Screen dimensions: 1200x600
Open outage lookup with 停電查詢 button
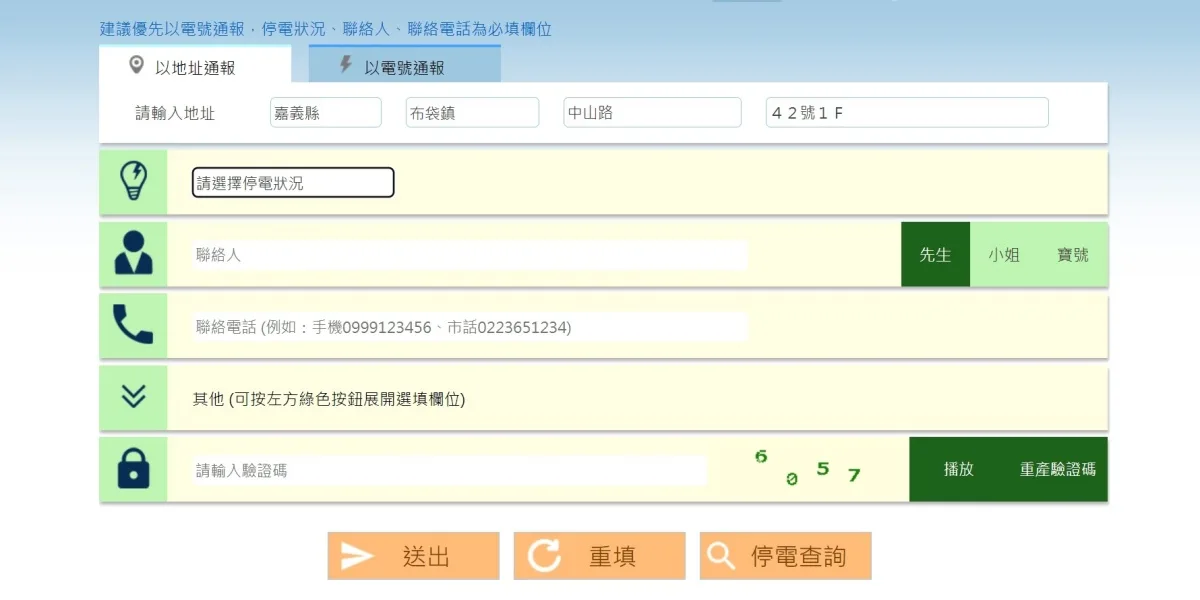click(x=786, y=556)
